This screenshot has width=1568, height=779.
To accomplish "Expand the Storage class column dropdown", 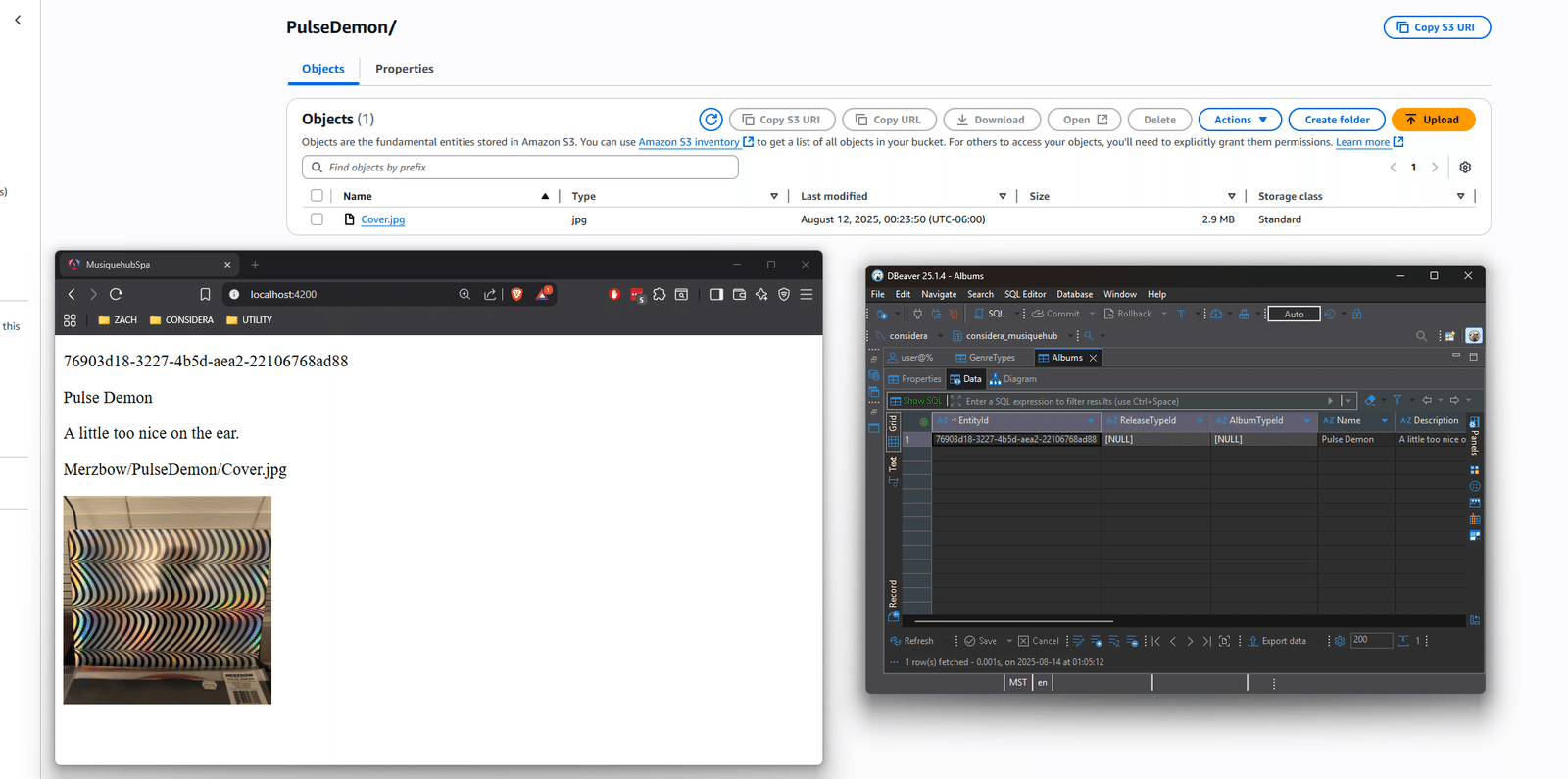I will click(x=1460, y=196).
